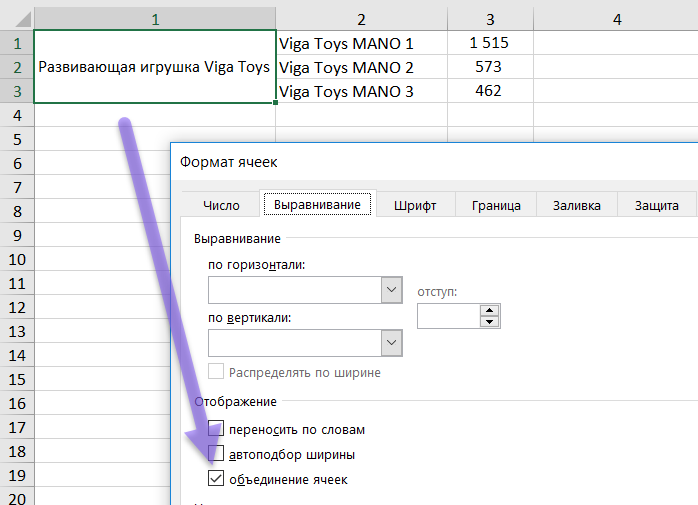
Task: Expand the по вертикали alignment dropdown
Action: (x=390, y=342)
